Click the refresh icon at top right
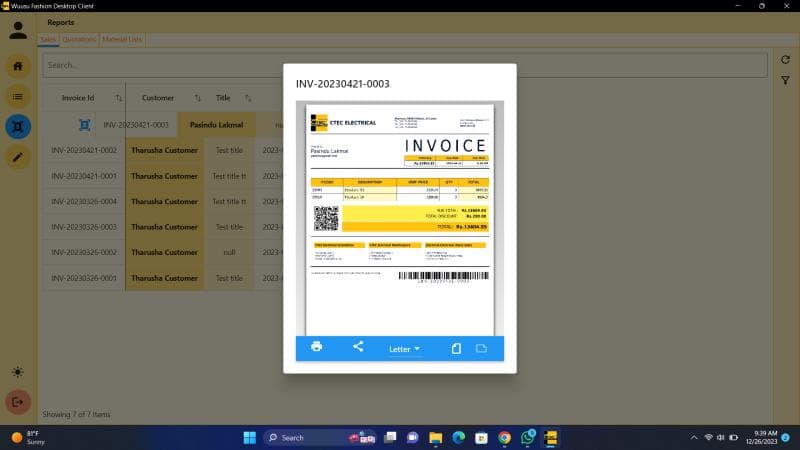This screenshot has height=450, width=800. point(785,60)
